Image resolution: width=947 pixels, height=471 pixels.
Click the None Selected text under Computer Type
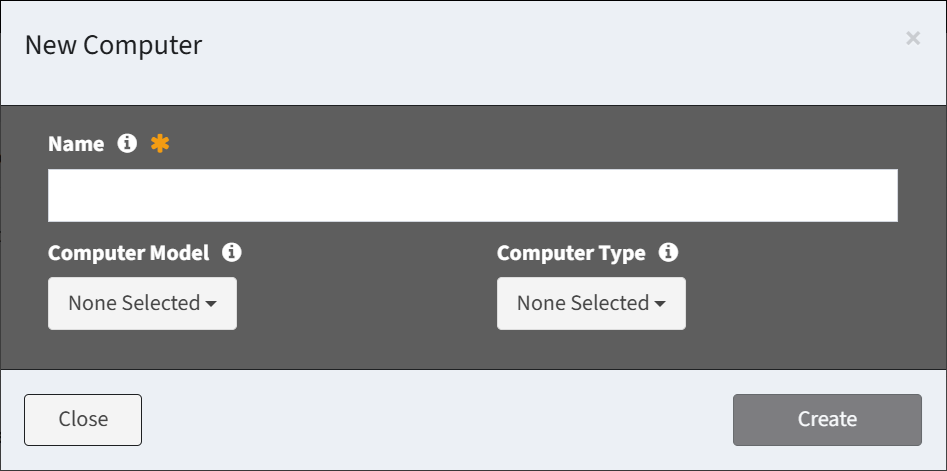[583, 303]
